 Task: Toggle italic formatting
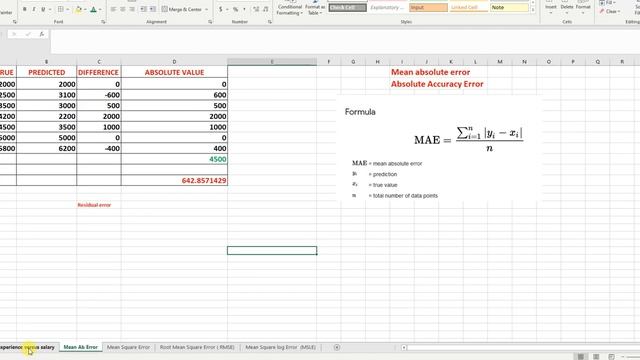click(x=33, y=9)
